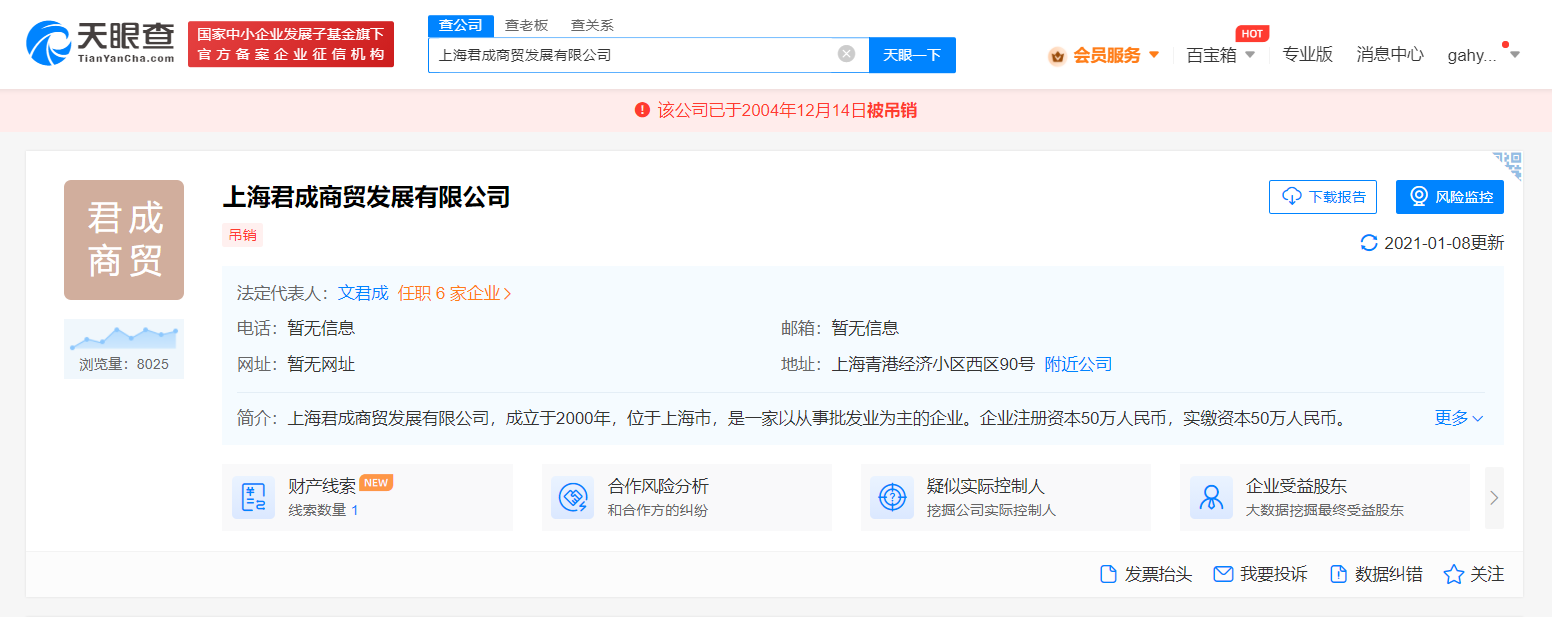Switch to the 查关系 tab
This screenshot has width=1552, height=617.
pyautogui.click(x=592, y=24)
